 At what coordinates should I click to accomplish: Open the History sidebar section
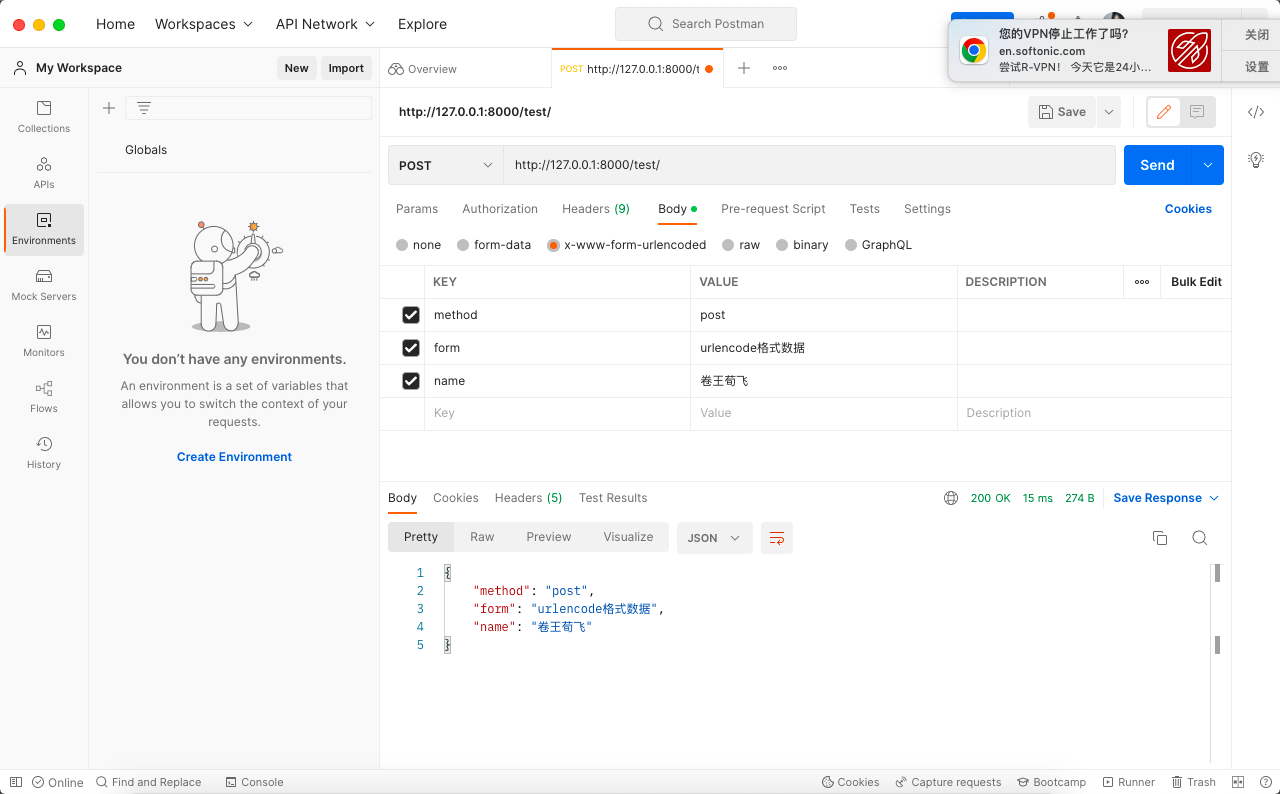44,453
